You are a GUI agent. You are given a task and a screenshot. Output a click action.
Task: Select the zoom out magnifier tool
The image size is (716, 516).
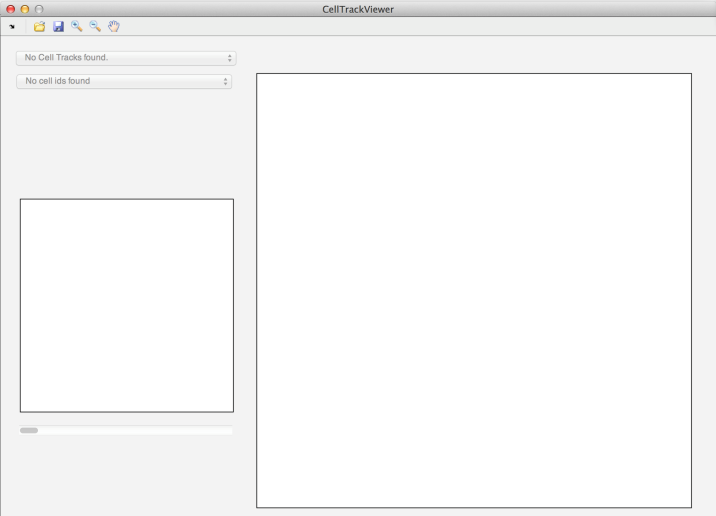tap(95, 26)
